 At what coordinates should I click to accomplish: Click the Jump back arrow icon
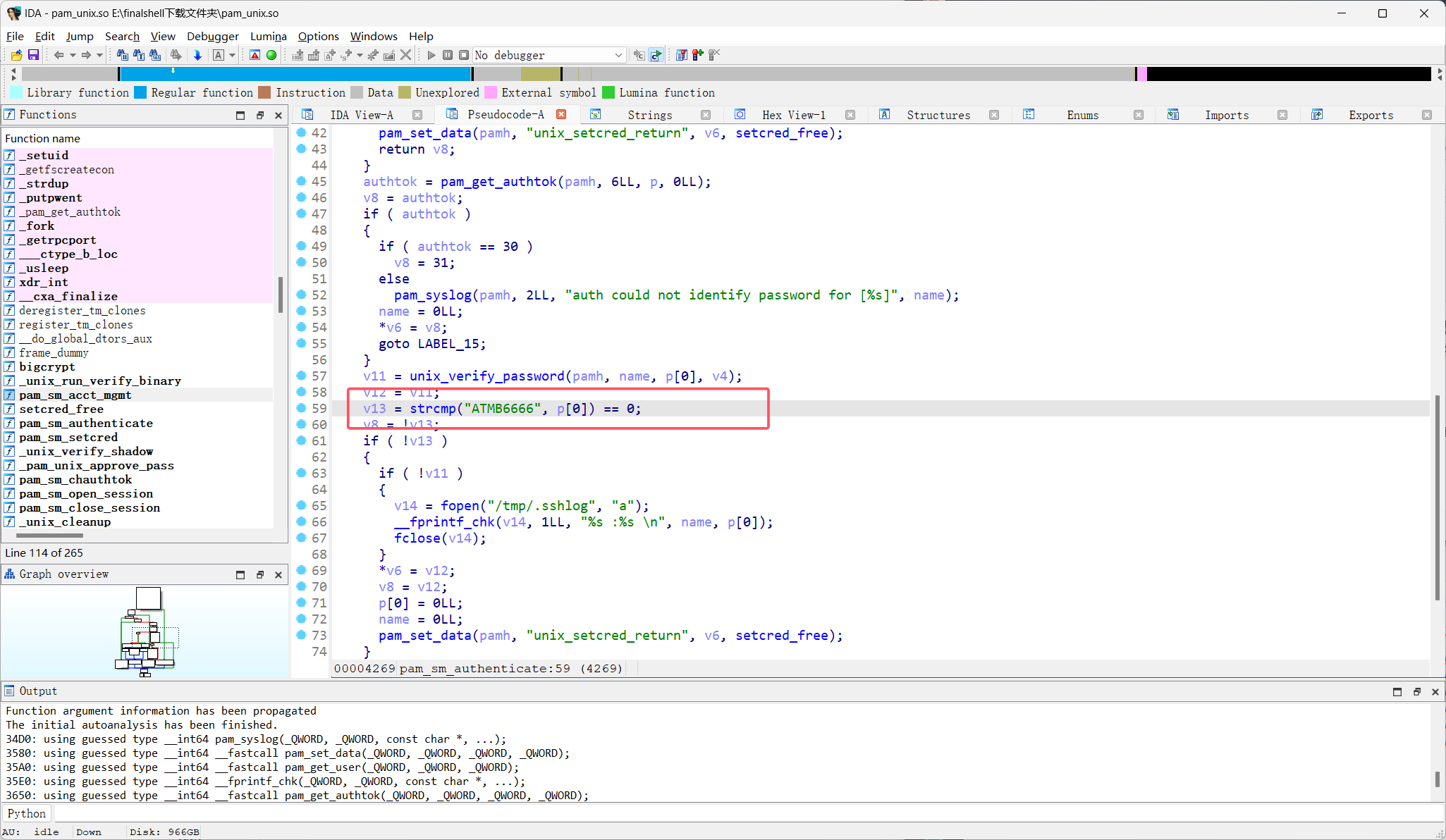[59, 55]
